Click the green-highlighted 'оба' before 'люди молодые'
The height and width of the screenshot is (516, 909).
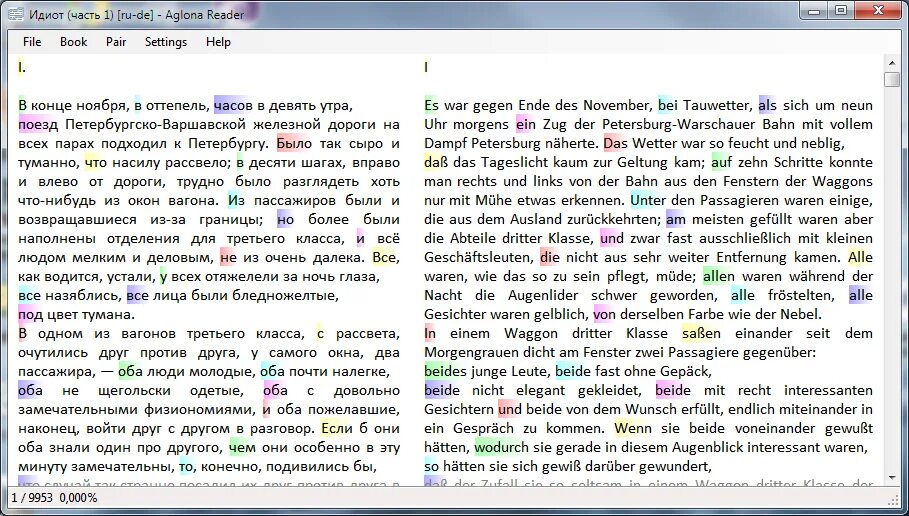pos(130,372)
